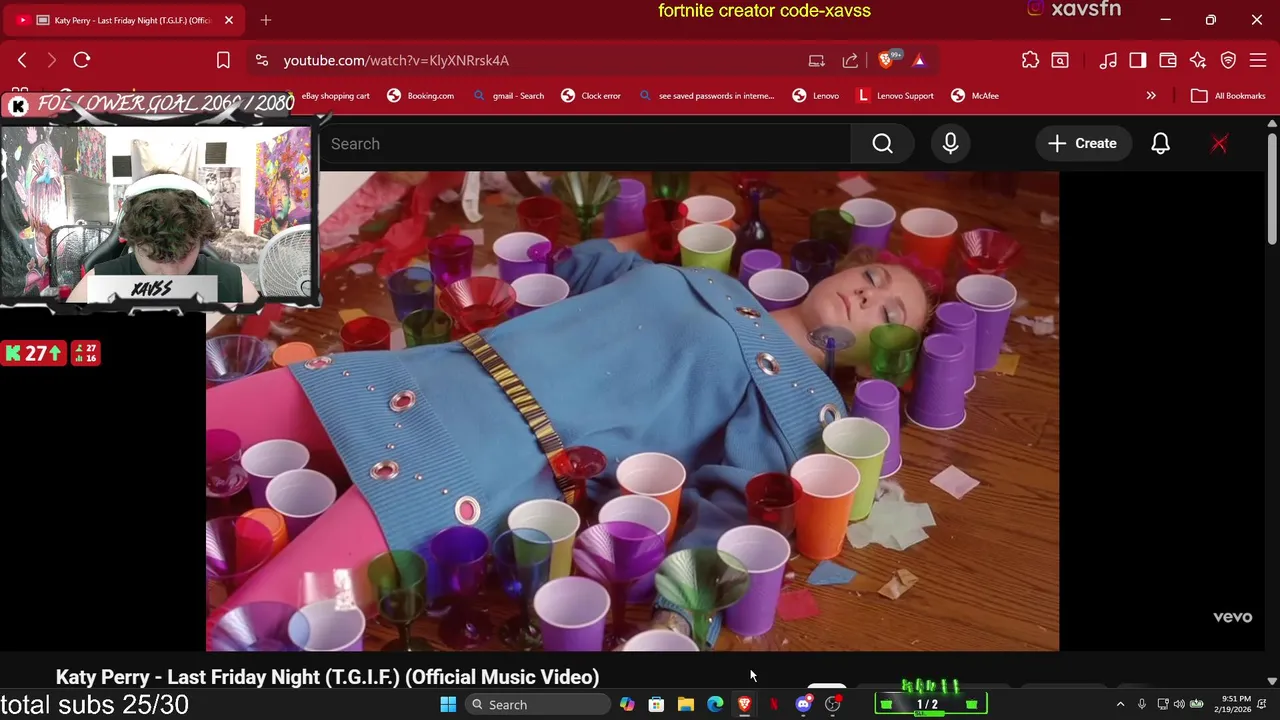Open the Windows Start menu
The image size is (1280, 720).
tap(448, 704)
